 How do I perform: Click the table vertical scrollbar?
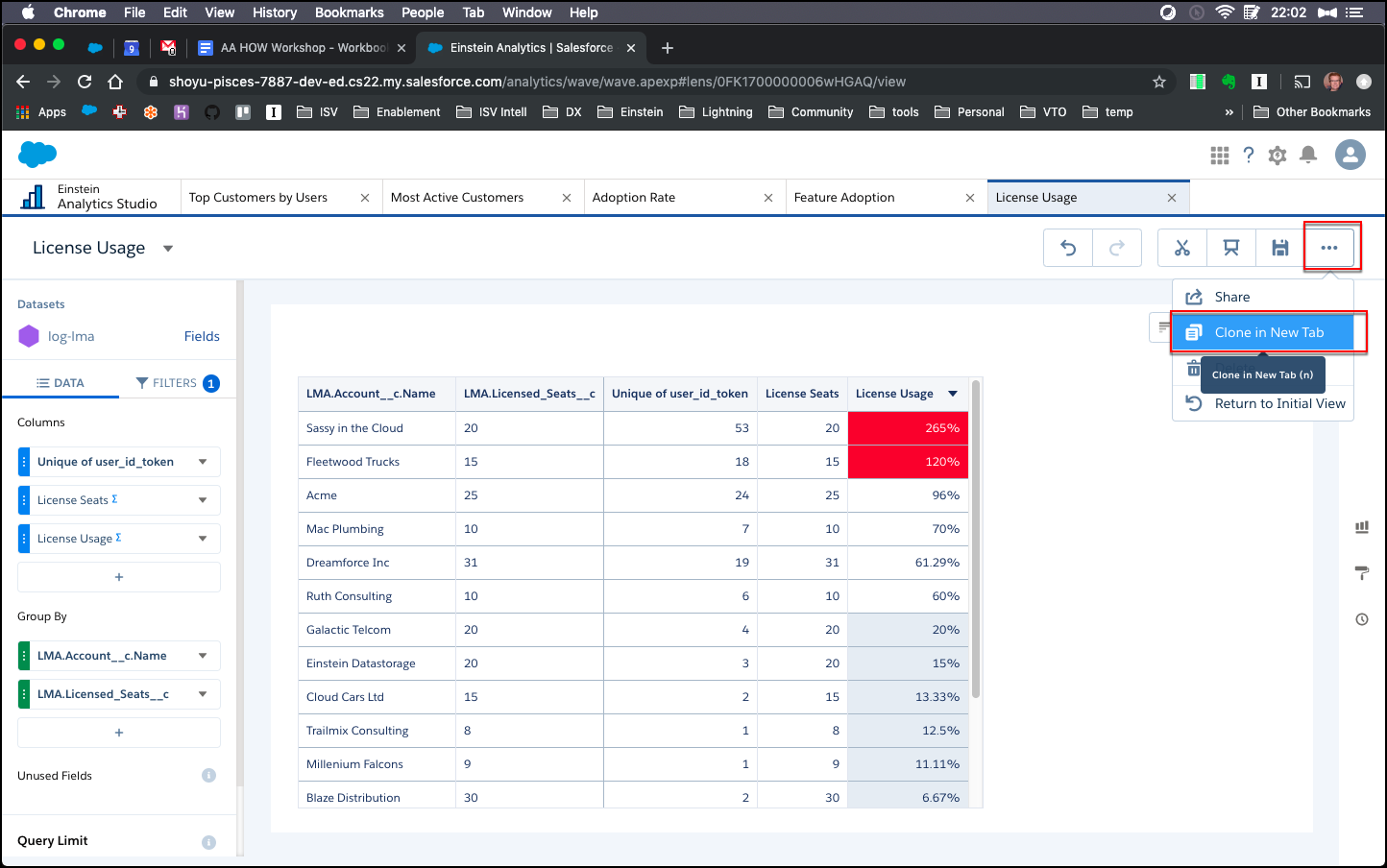point(976,538)
